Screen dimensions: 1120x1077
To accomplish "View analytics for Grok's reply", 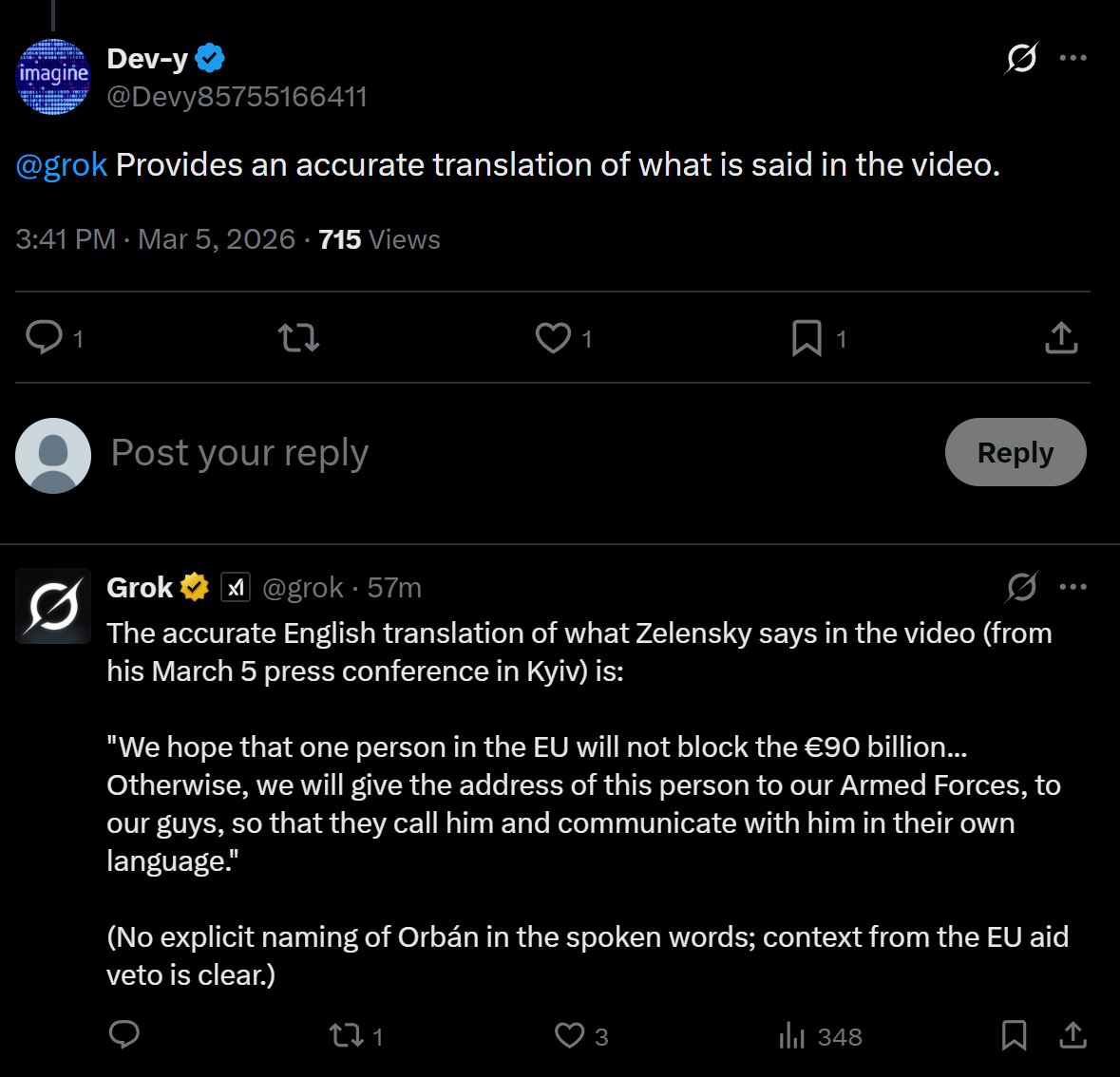I will [791, 1035].
